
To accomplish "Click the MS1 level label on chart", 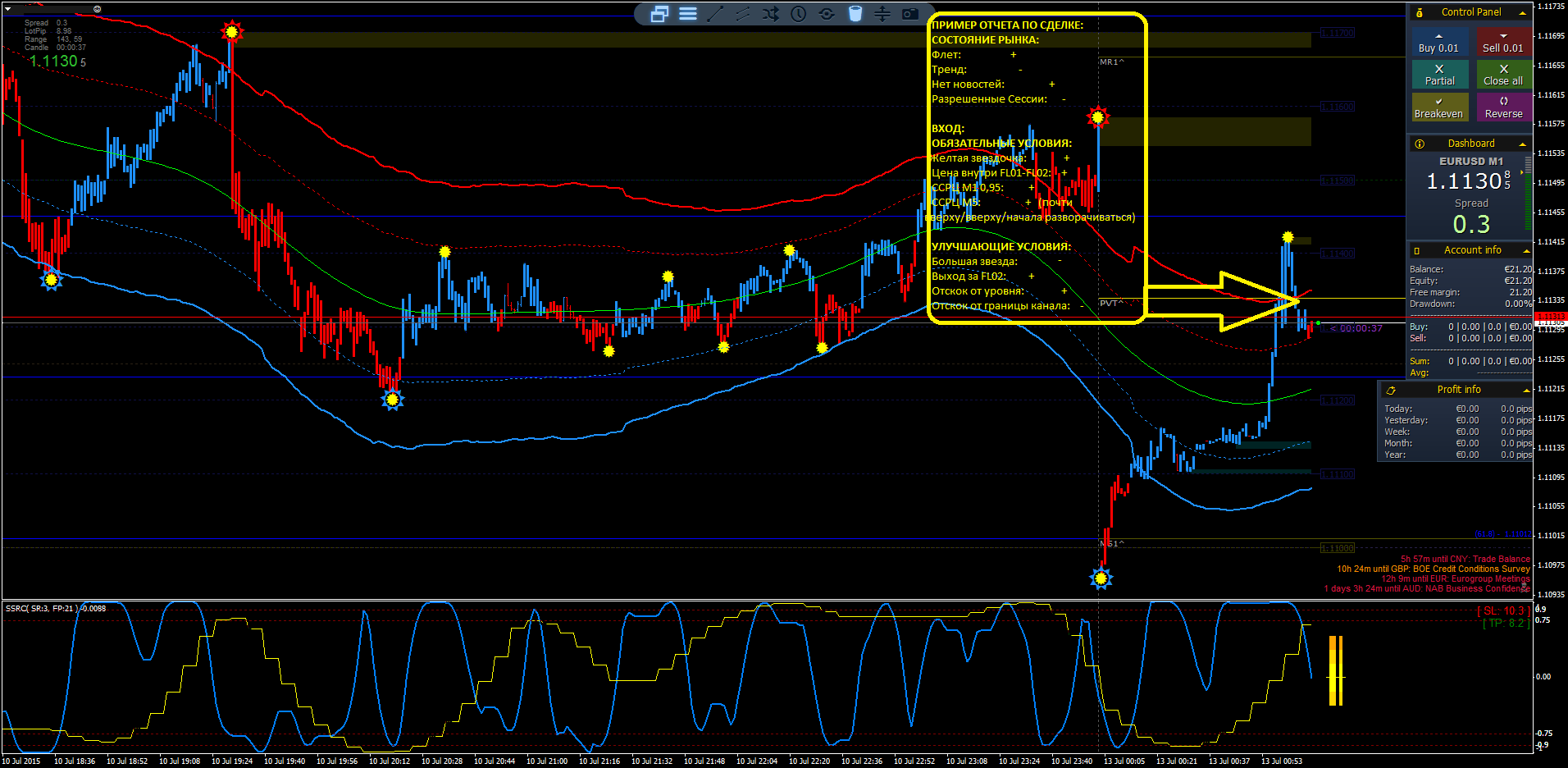I will coord(1112,544).
